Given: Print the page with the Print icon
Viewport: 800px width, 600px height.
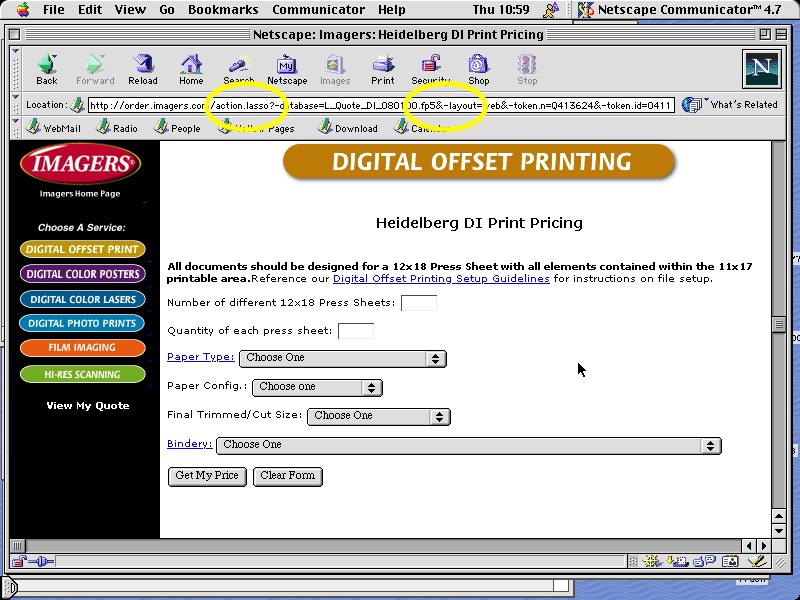Looking at the screenshot, I should (383, 69).
